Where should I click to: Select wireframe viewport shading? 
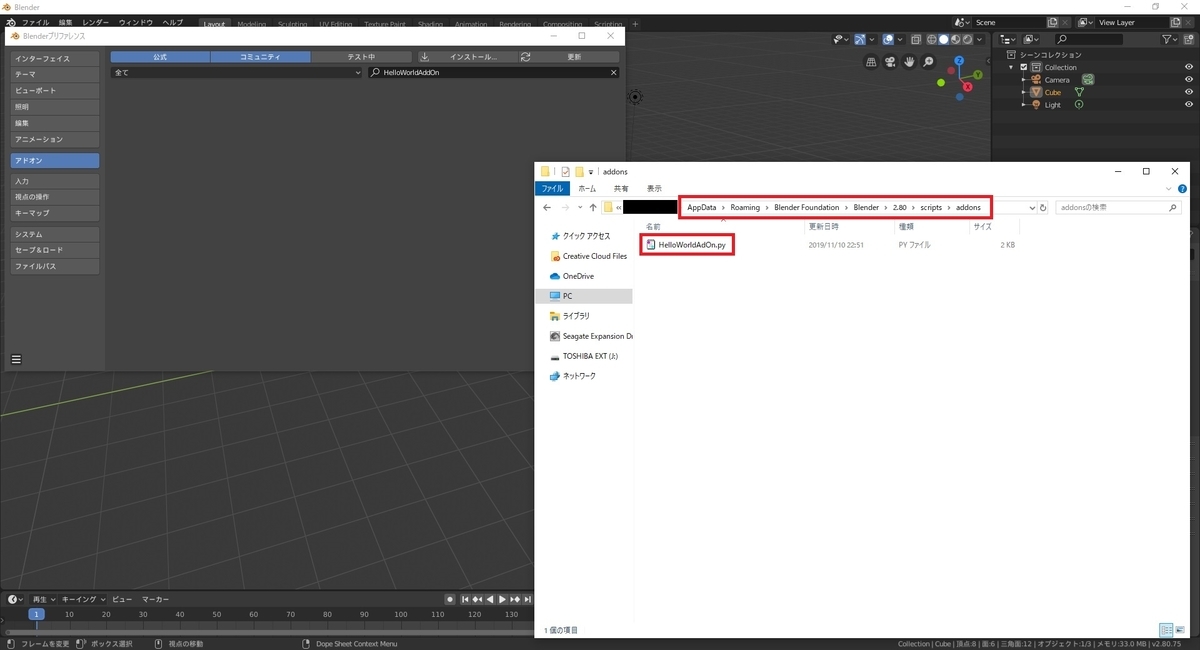[x=931, y=39]
